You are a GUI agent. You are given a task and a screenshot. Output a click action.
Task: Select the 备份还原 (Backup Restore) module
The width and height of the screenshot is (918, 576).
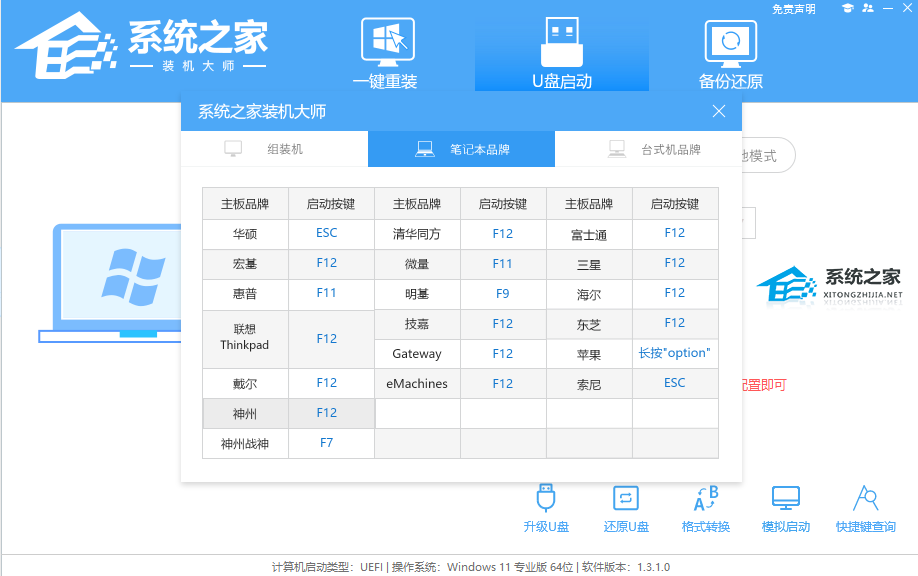pos(729,50)
